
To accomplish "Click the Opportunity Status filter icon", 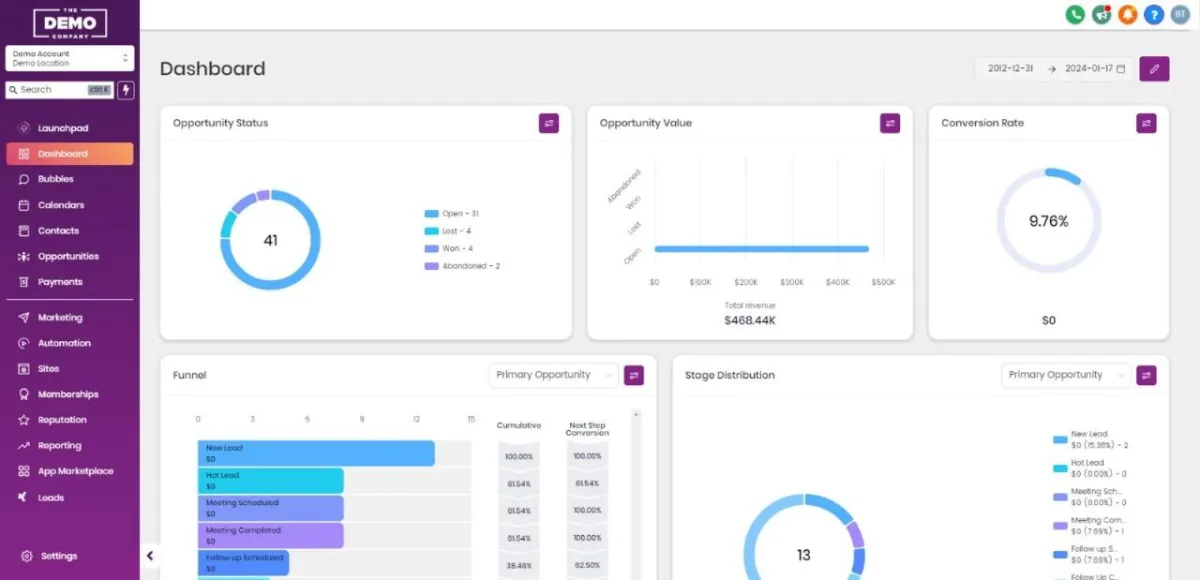I will click(x=549, y=123).
